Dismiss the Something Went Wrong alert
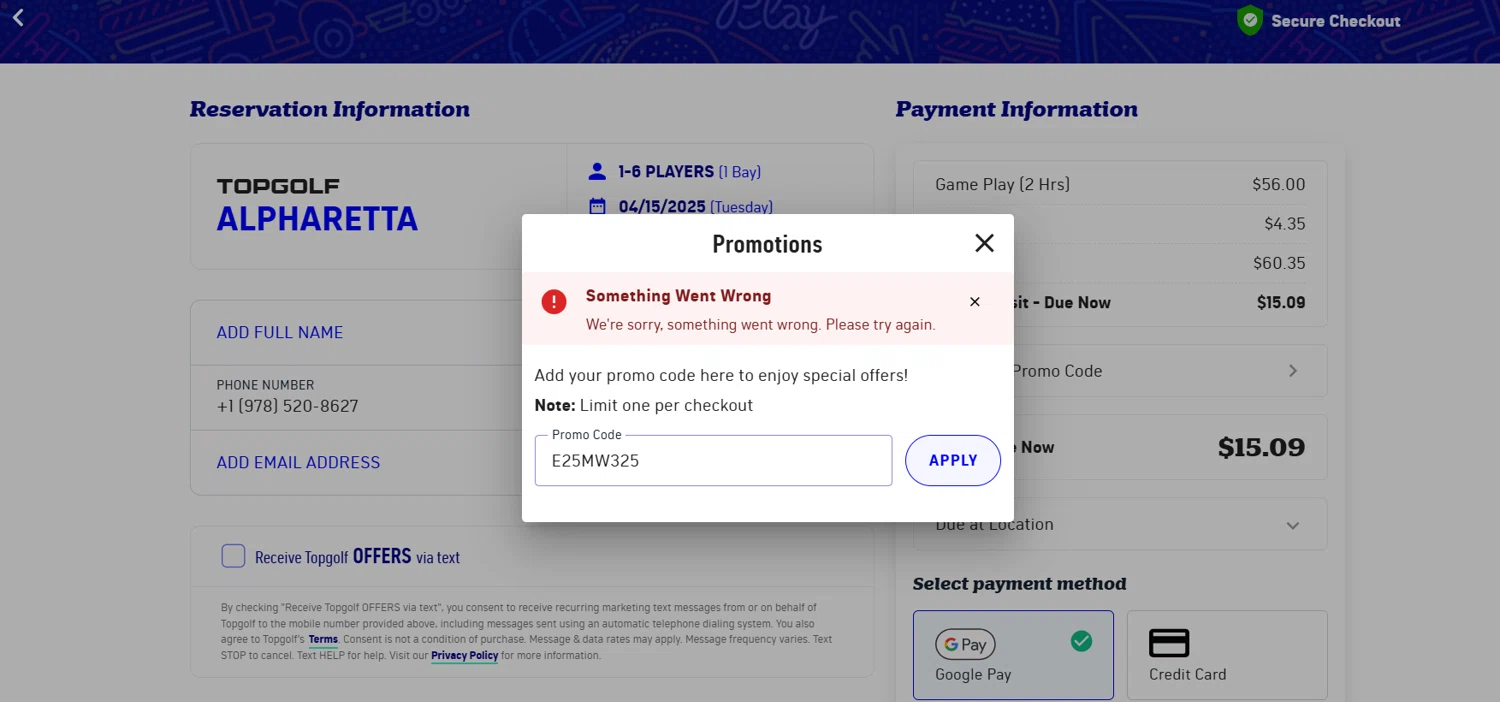1500x702 pixels. [974, 302]
